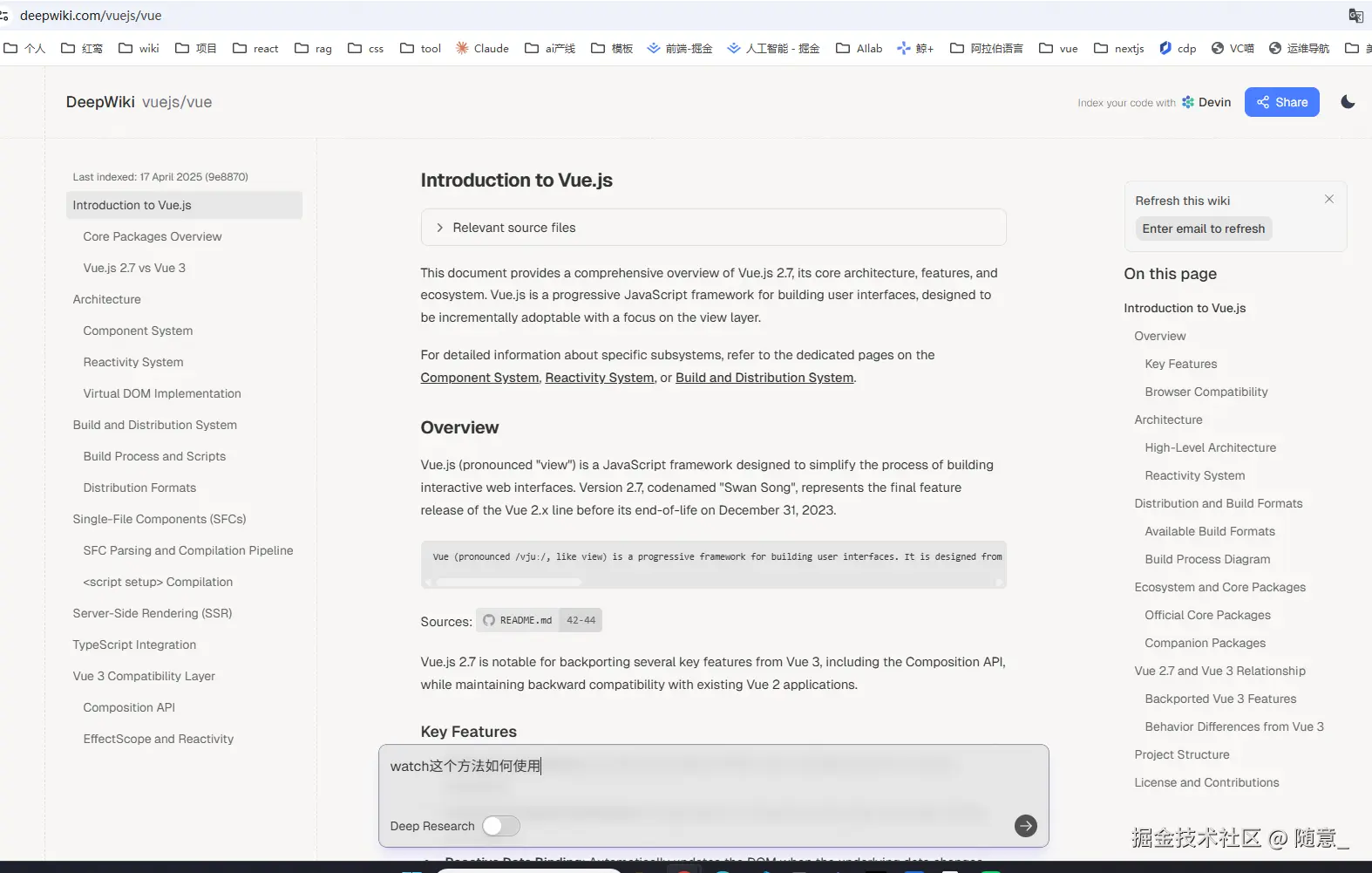Screen dimensions: 1372x873
Task: Open the Claude bookmark
Action: [482, 49]
